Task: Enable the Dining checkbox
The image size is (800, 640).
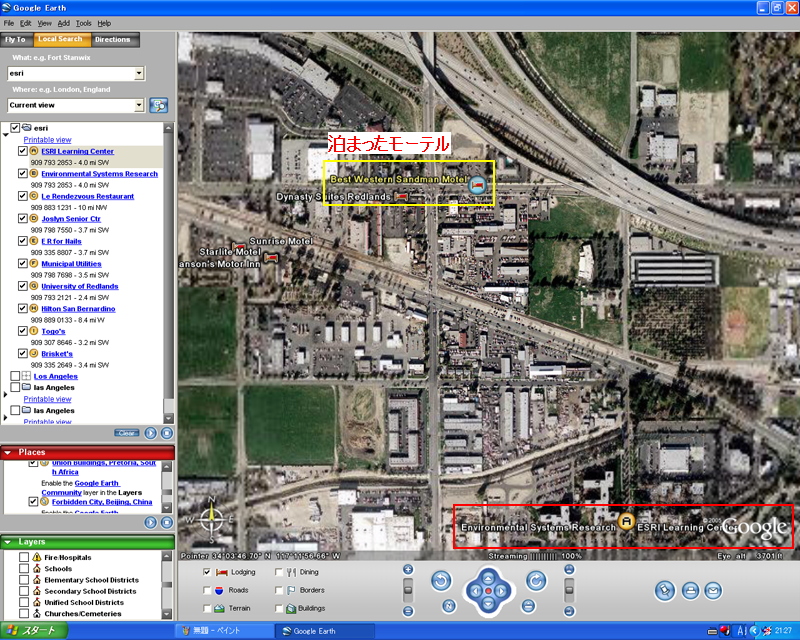Action: coord(279,572)
